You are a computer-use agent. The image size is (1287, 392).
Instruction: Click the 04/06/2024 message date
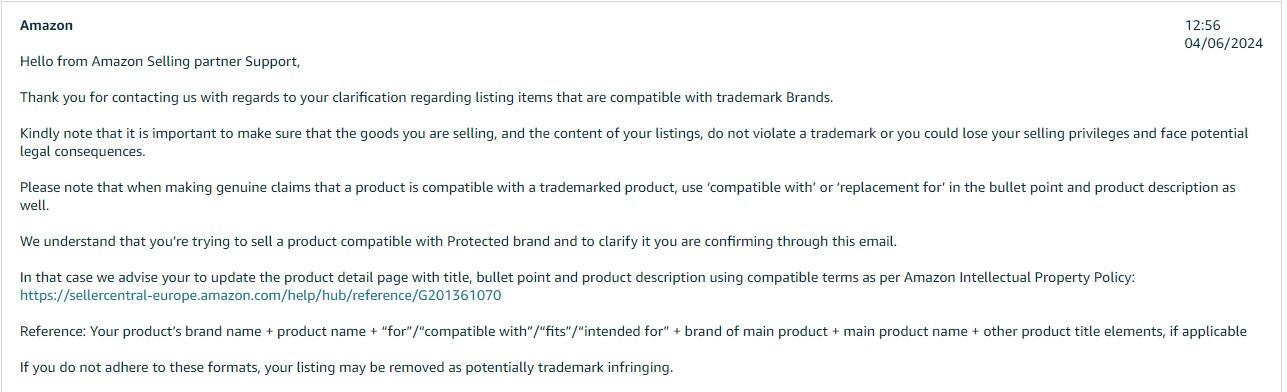pyautogui.click(x=1223, y=43)
